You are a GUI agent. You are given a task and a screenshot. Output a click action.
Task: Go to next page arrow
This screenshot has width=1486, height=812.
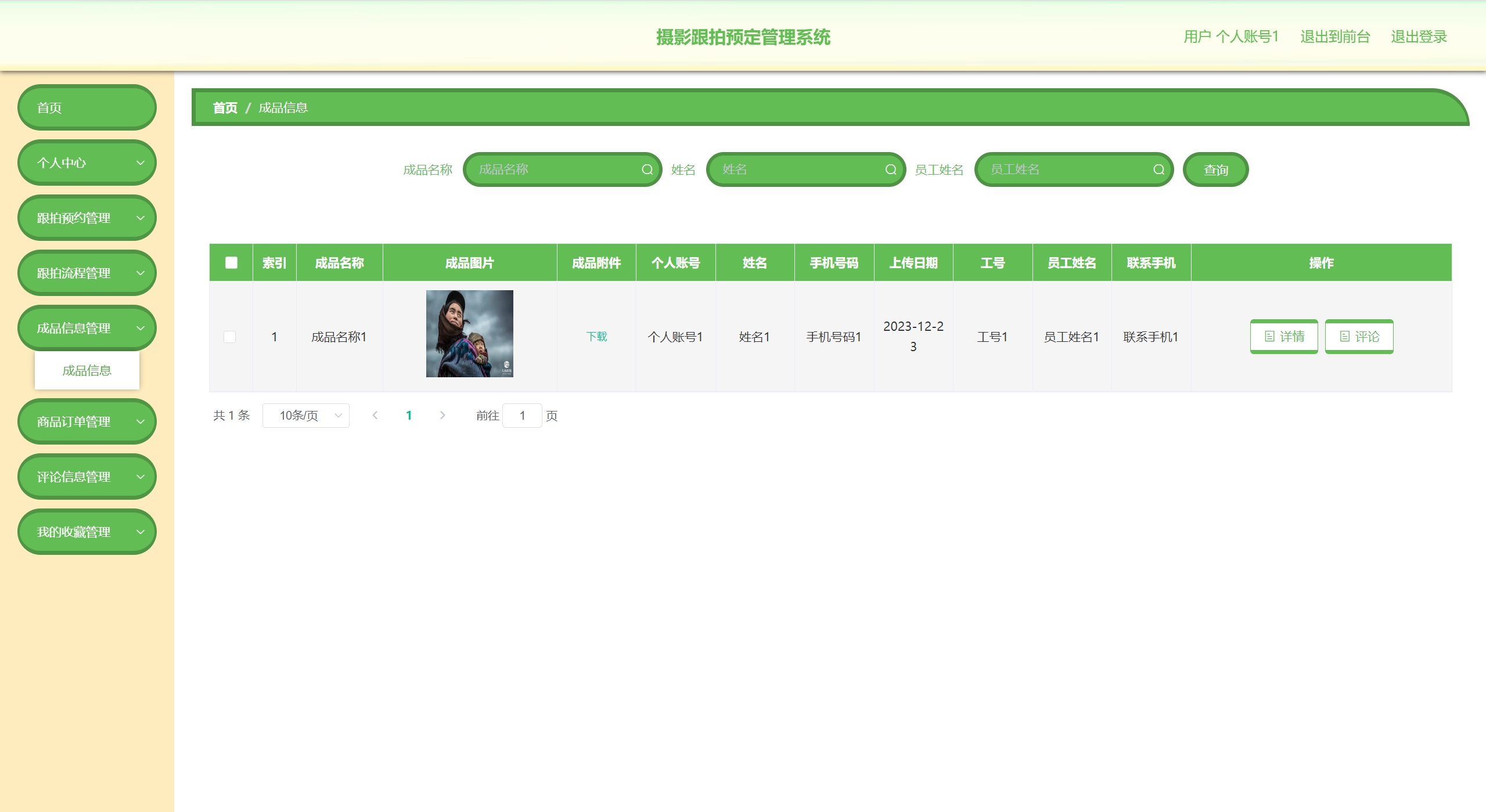[442, 416]
